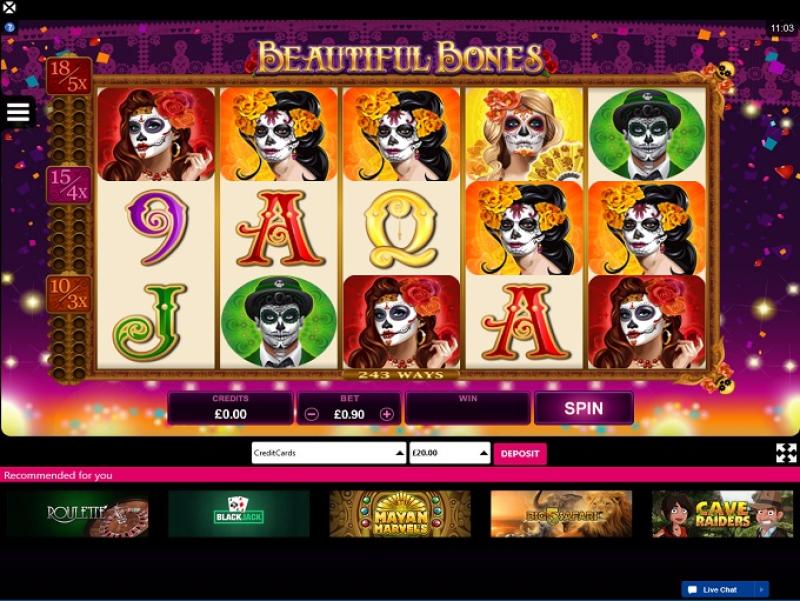The width and height of the screenshot is (800, 601).
Task: Open the £20.00 deposit amount dropdown
Action: pos(449,453)
